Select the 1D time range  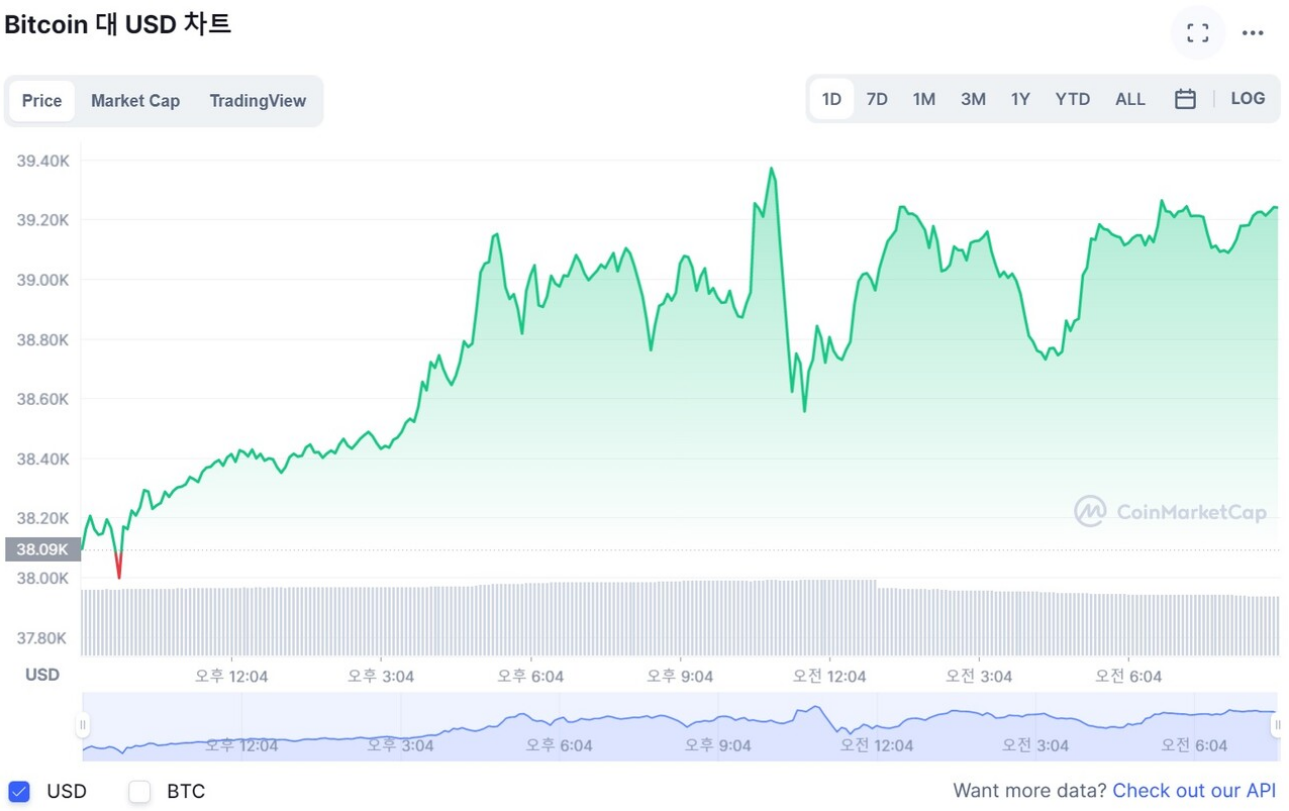tap(831, 99)
